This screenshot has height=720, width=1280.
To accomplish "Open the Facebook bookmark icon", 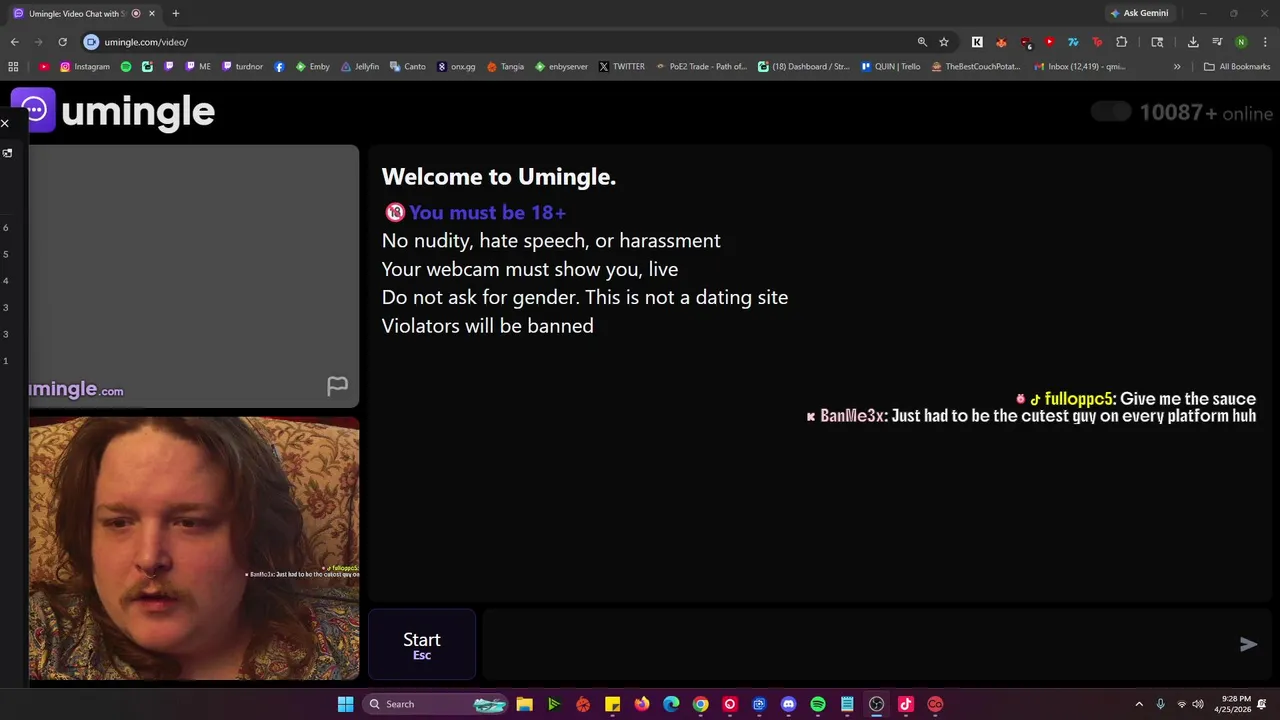I will [279, 67].
